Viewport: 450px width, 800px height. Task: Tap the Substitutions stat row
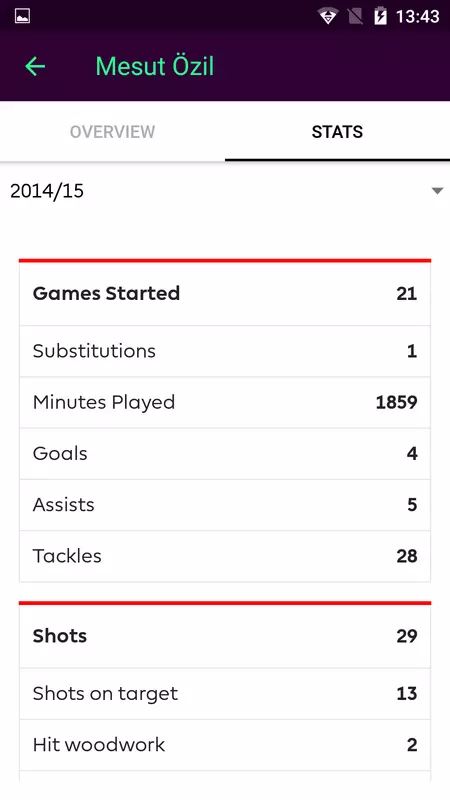coord(225,351)
